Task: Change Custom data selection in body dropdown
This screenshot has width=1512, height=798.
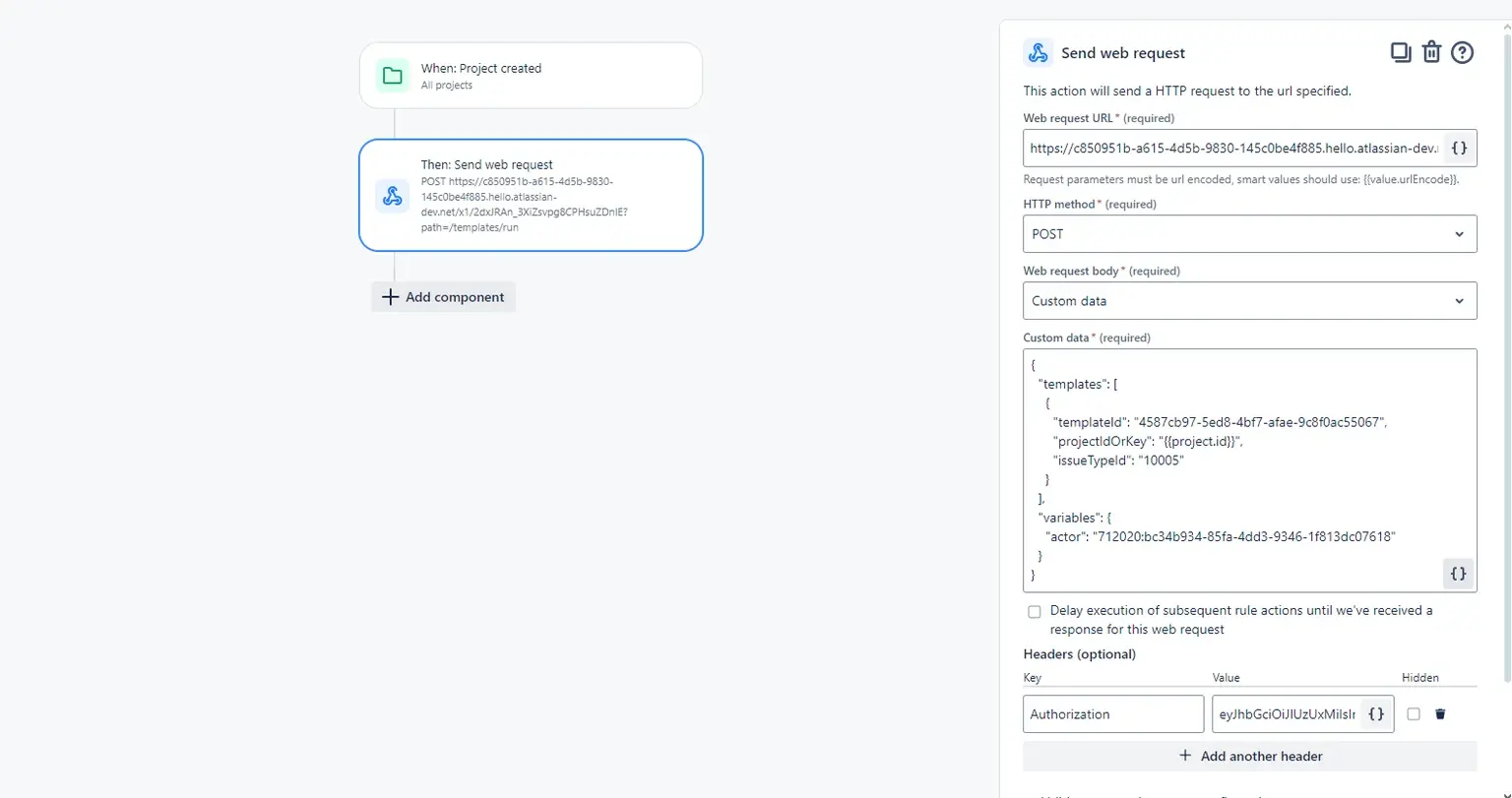Action: click(1250, 300)
